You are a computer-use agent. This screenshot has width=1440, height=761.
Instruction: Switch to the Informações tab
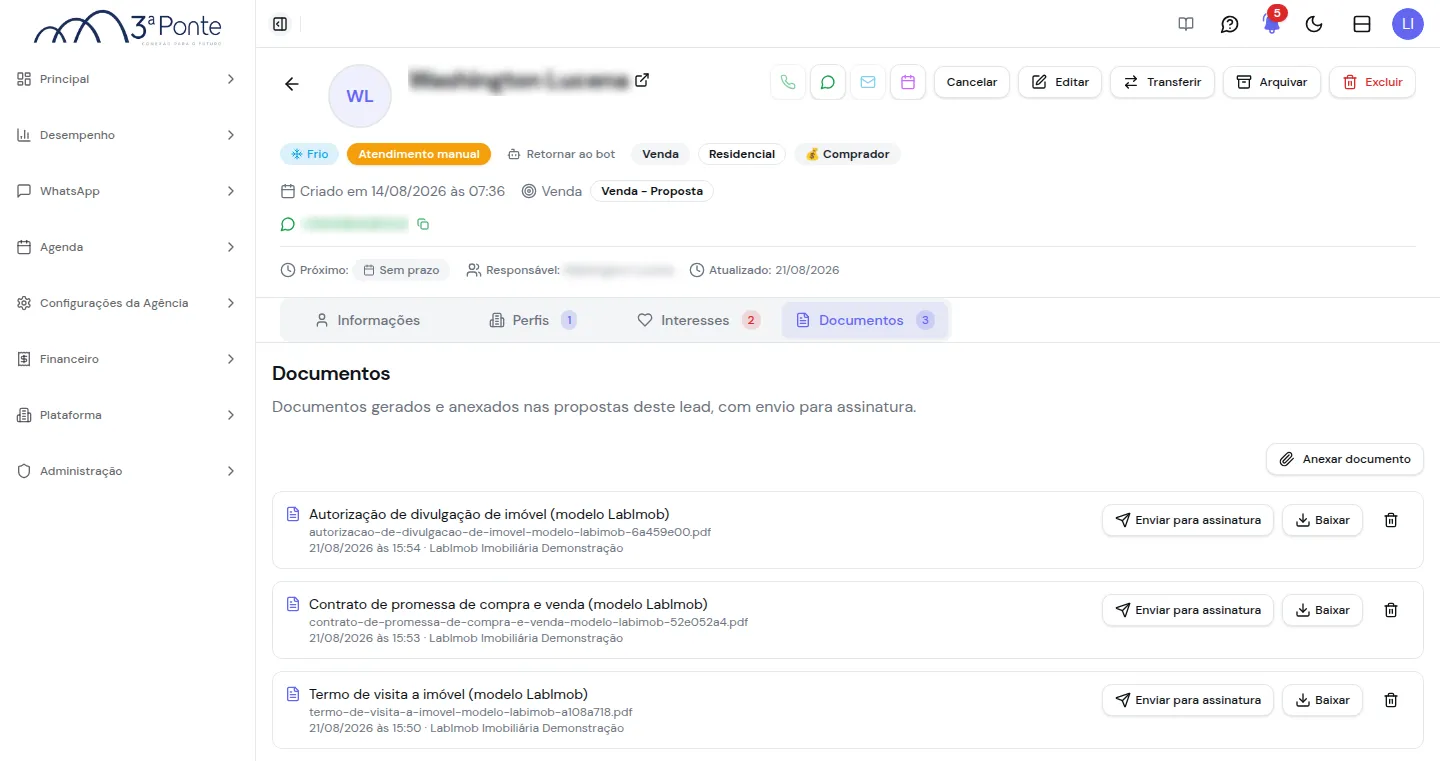pyautogui.click(x=367, y=320)
